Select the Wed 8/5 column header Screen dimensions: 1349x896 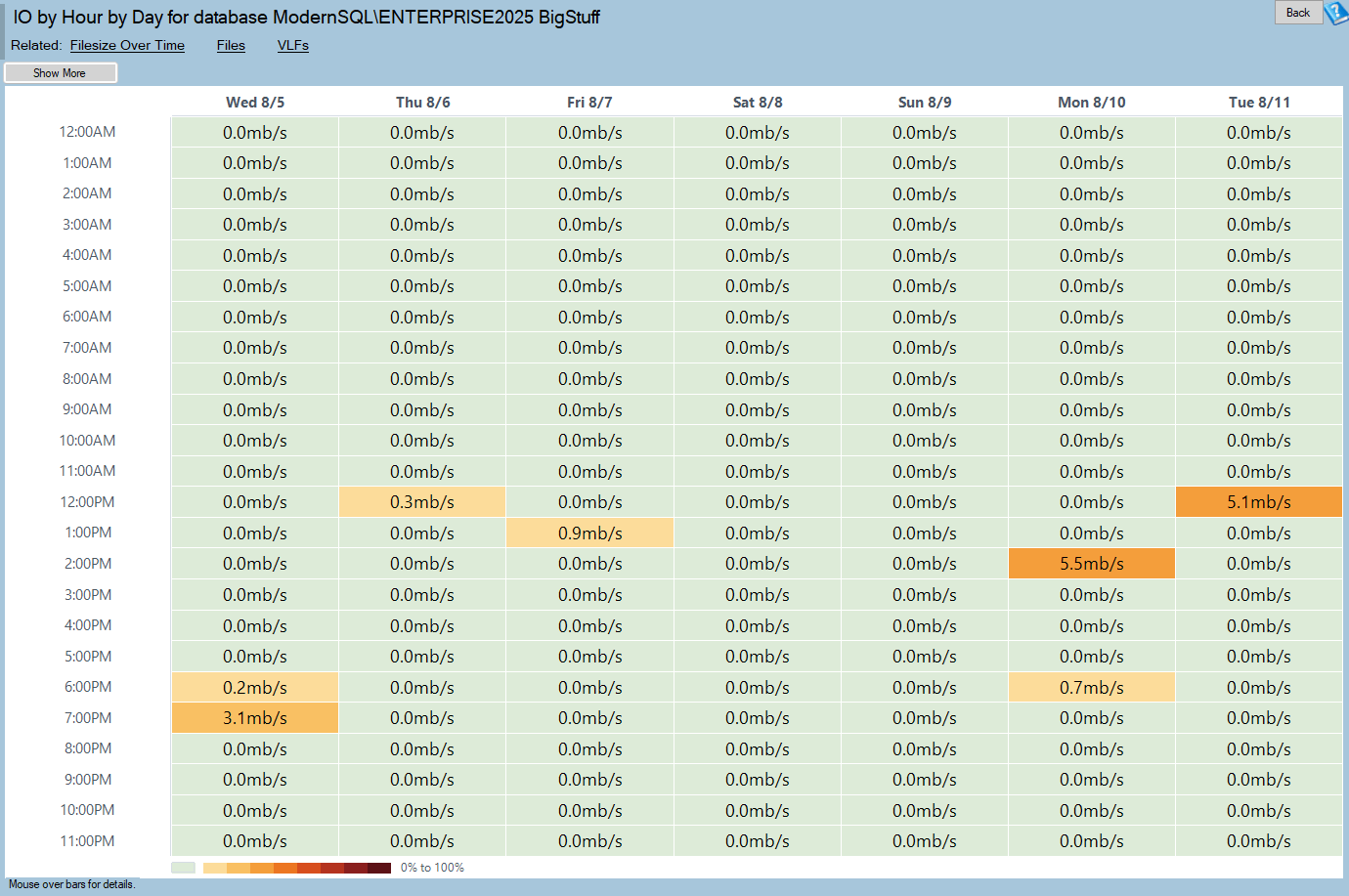pyautogui.click(x=255, y=102)
